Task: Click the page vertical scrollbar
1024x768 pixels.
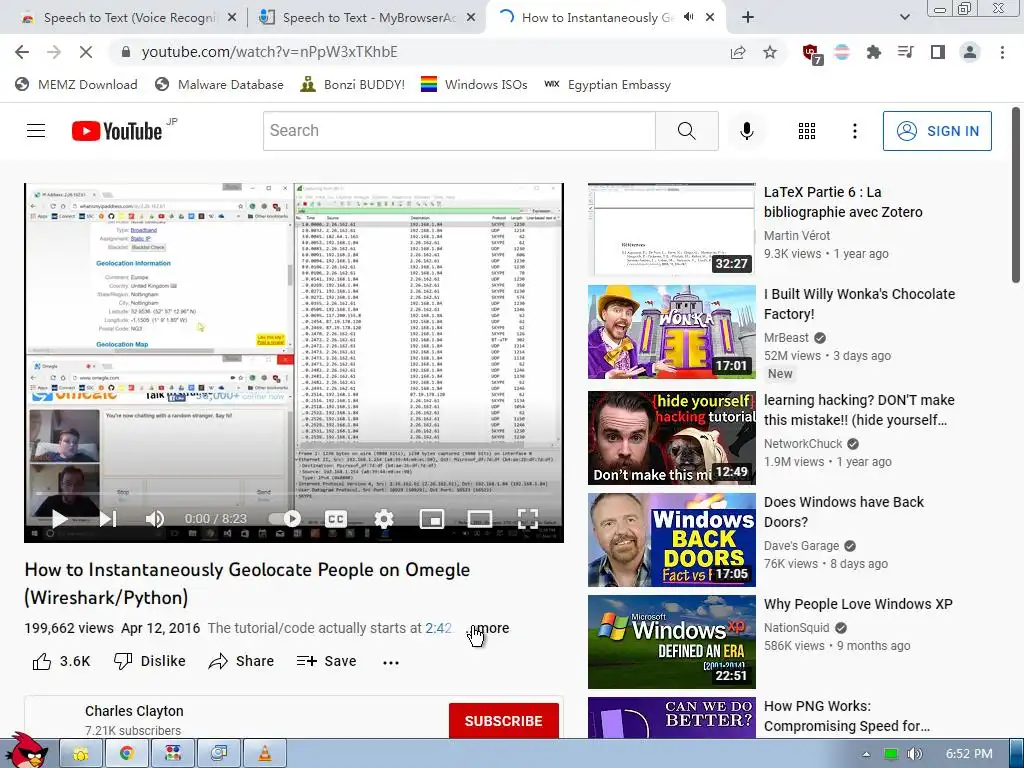Action: coord(1016,196)
